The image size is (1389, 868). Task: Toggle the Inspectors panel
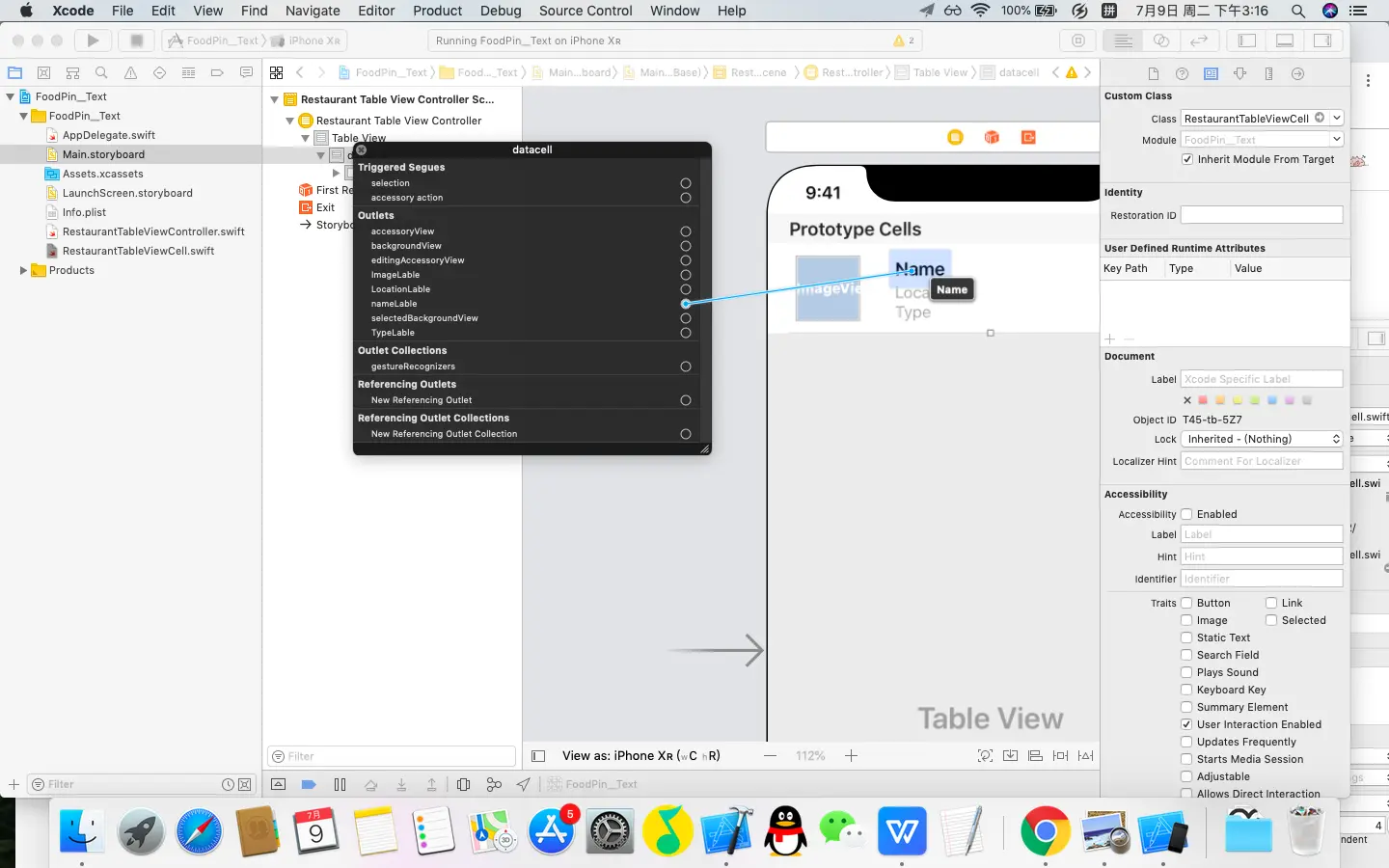[x=1322, y=41]
